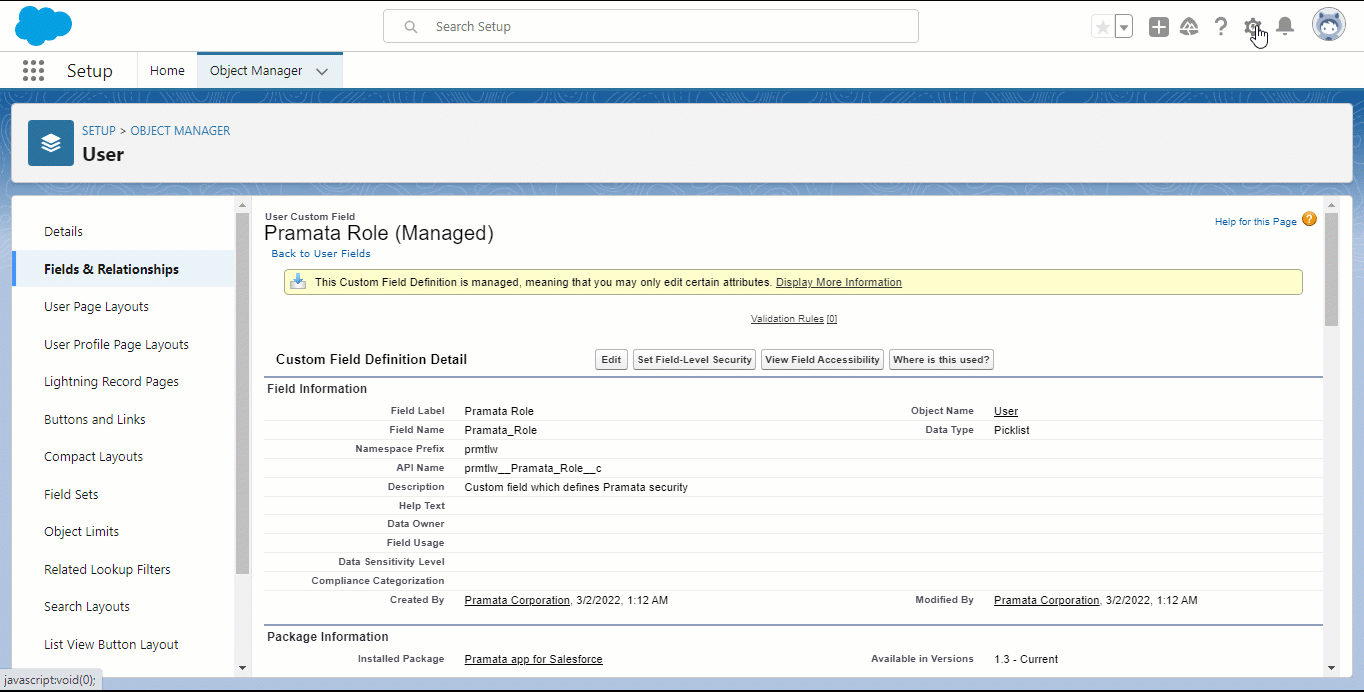Click the Picklist data type value

tap(1012, 430)
